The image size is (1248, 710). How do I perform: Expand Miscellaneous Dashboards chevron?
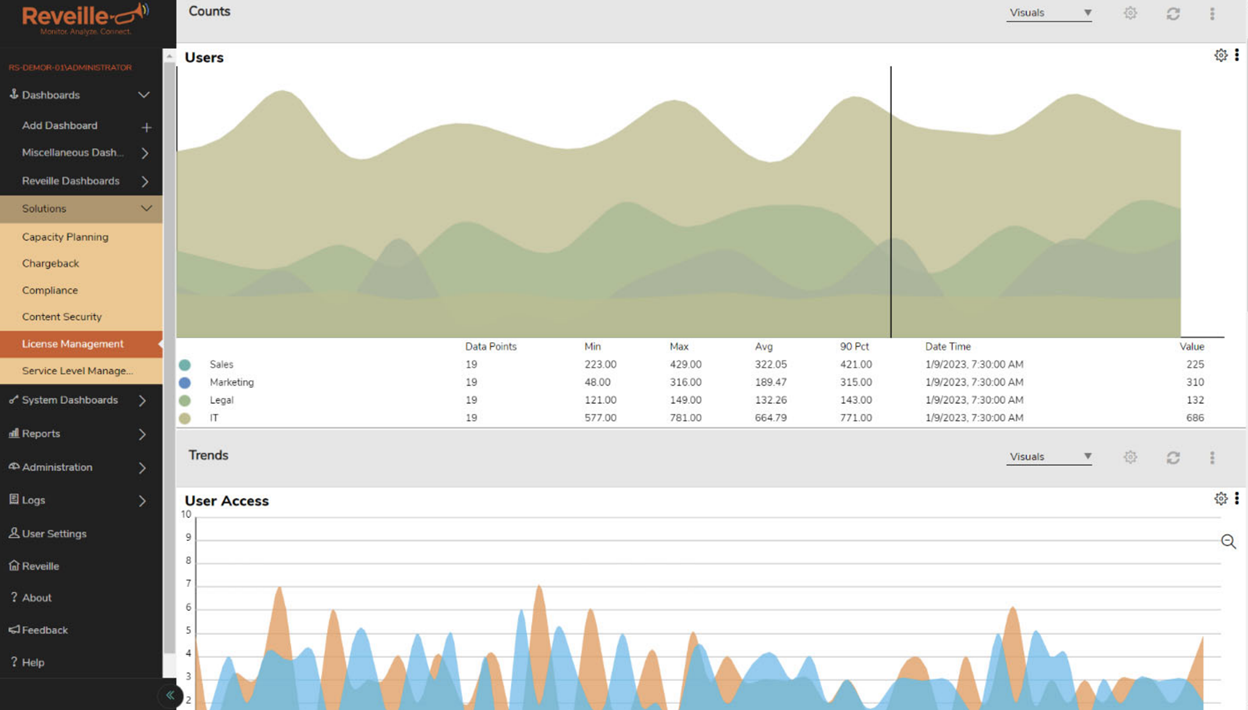tap(145, 153)
